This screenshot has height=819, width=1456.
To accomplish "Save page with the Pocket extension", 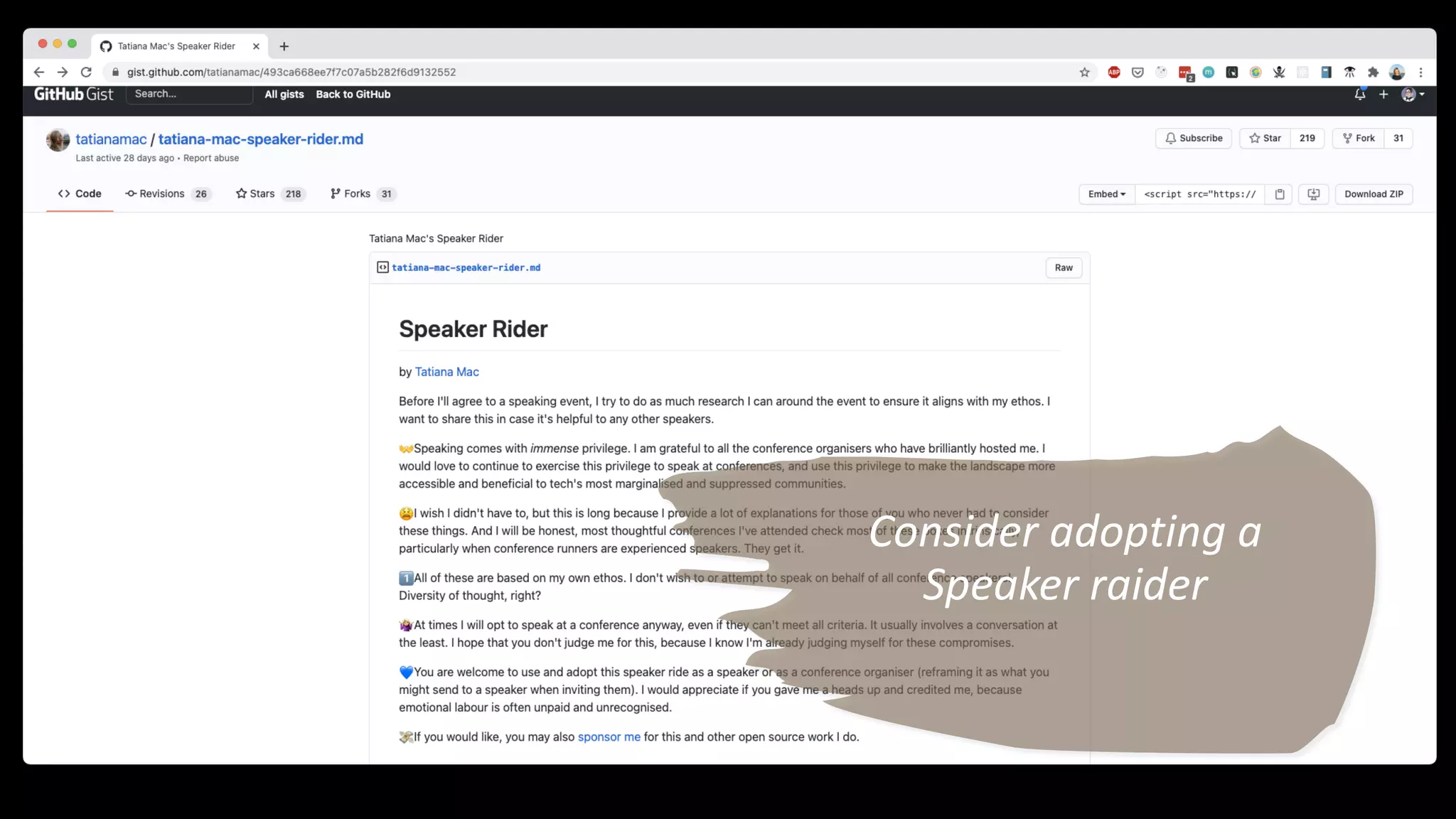I will (1137, 72).
